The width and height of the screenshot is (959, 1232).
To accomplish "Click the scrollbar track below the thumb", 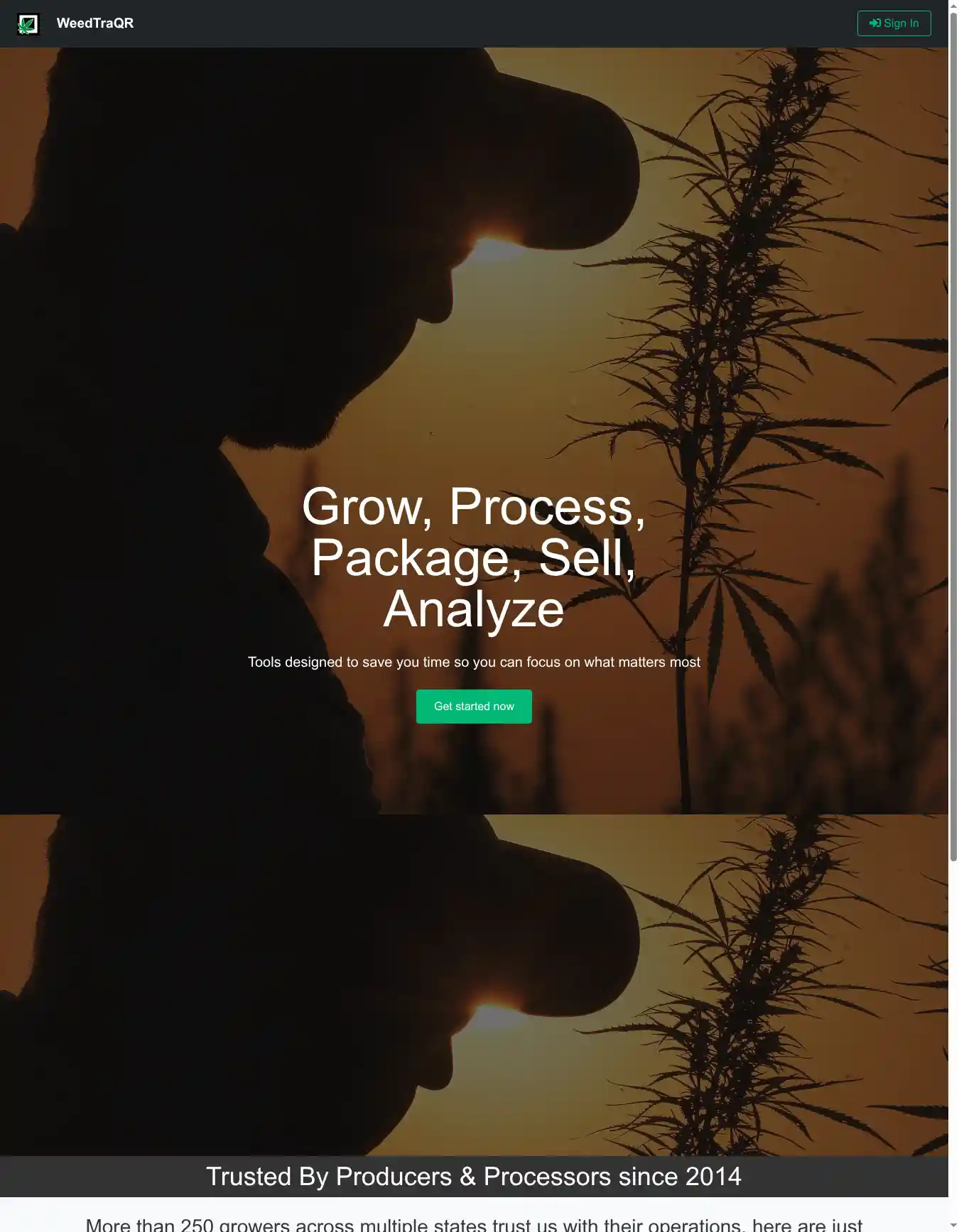I will click(953, 1040).
